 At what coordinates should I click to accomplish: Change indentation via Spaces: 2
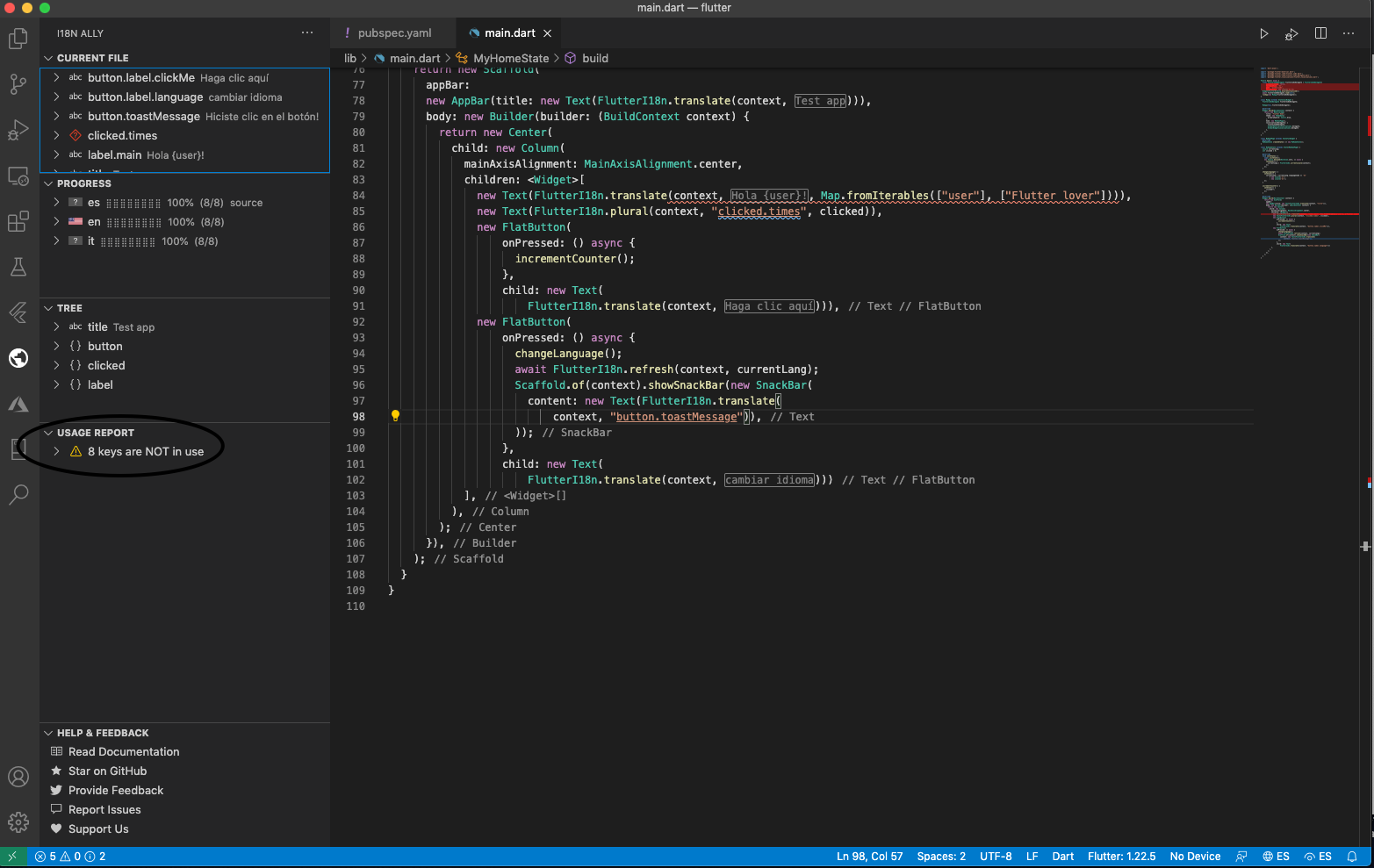pyautogui.click(x=941, y=857)
